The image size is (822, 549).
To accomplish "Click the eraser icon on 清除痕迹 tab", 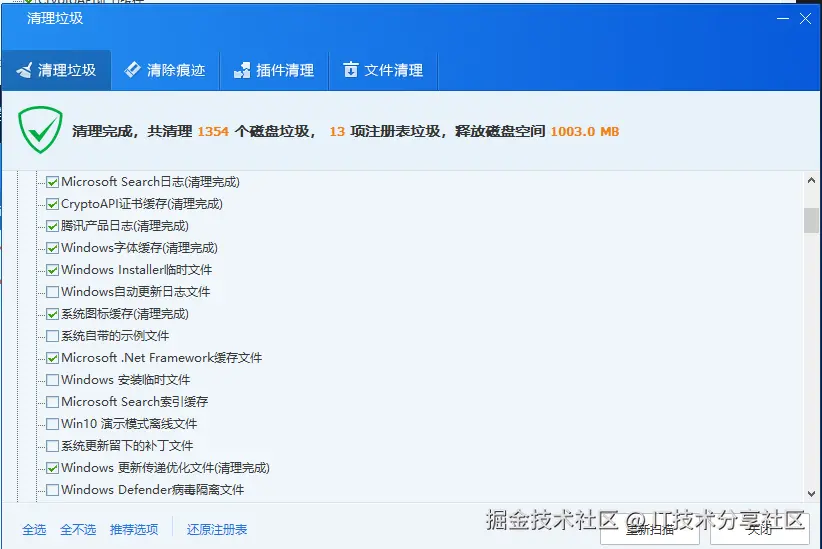I will pos(133,70).
